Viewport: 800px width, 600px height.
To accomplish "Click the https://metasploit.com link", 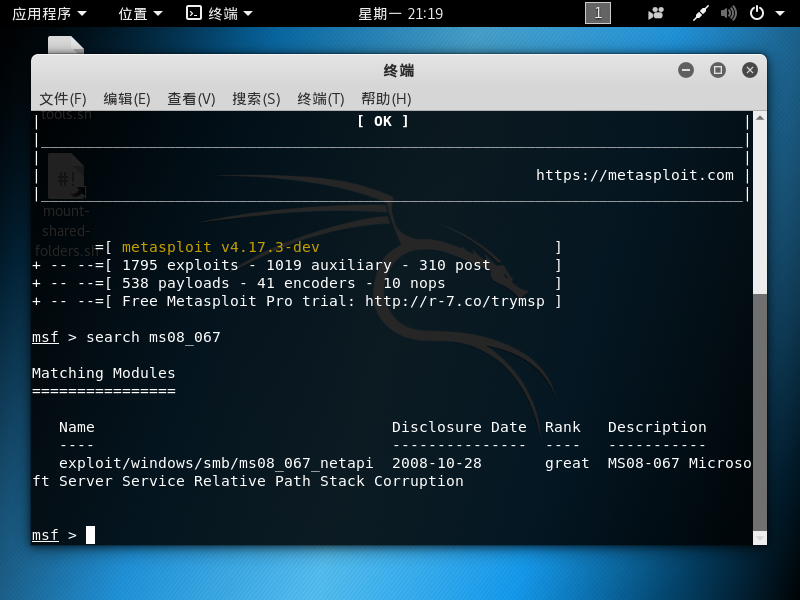I will pyautogui.click(x=635, y=176).
